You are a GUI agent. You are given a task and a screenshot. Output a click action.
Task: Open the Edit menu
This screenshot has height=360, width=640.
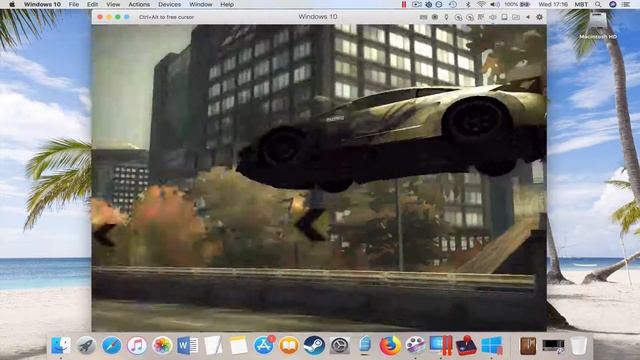pyautogui.click(x=93, y=4)
